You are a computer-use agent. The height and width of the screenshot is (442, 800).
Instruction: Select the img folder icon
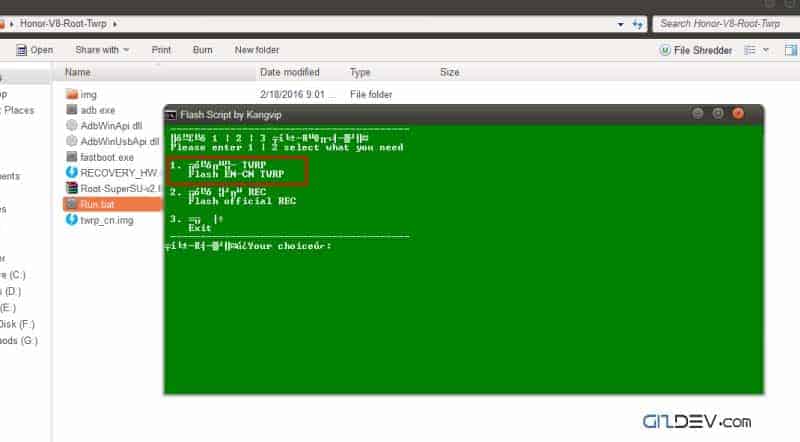point(72,94)
